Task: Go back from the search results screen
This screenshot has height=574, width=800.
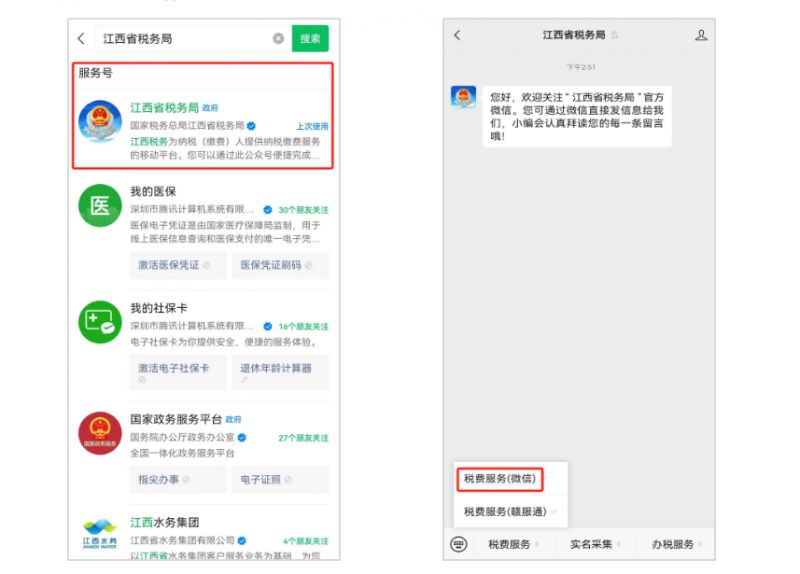Action: [81, 38]
